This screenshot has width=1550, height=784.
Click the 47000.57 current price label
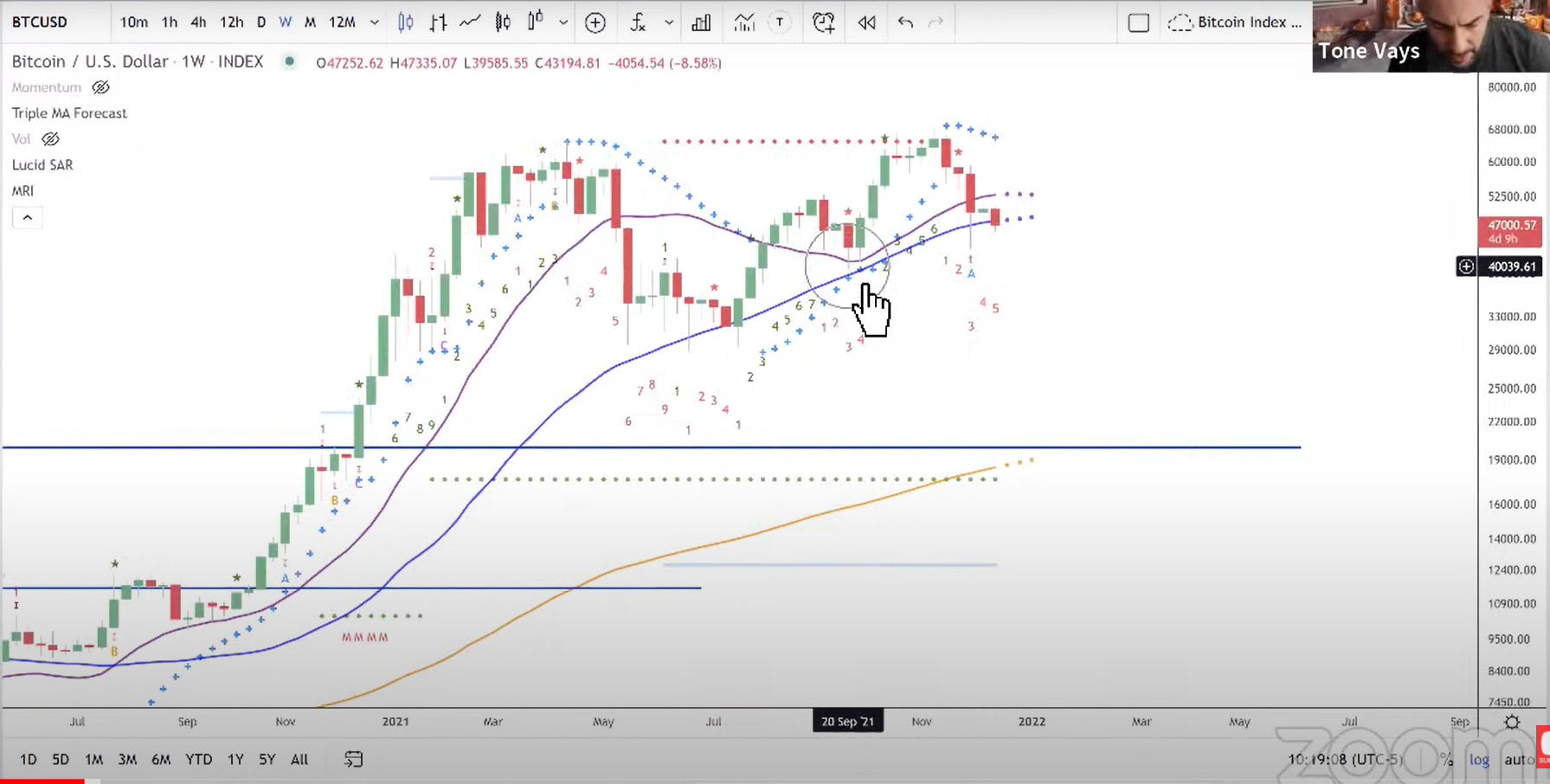1510,231
